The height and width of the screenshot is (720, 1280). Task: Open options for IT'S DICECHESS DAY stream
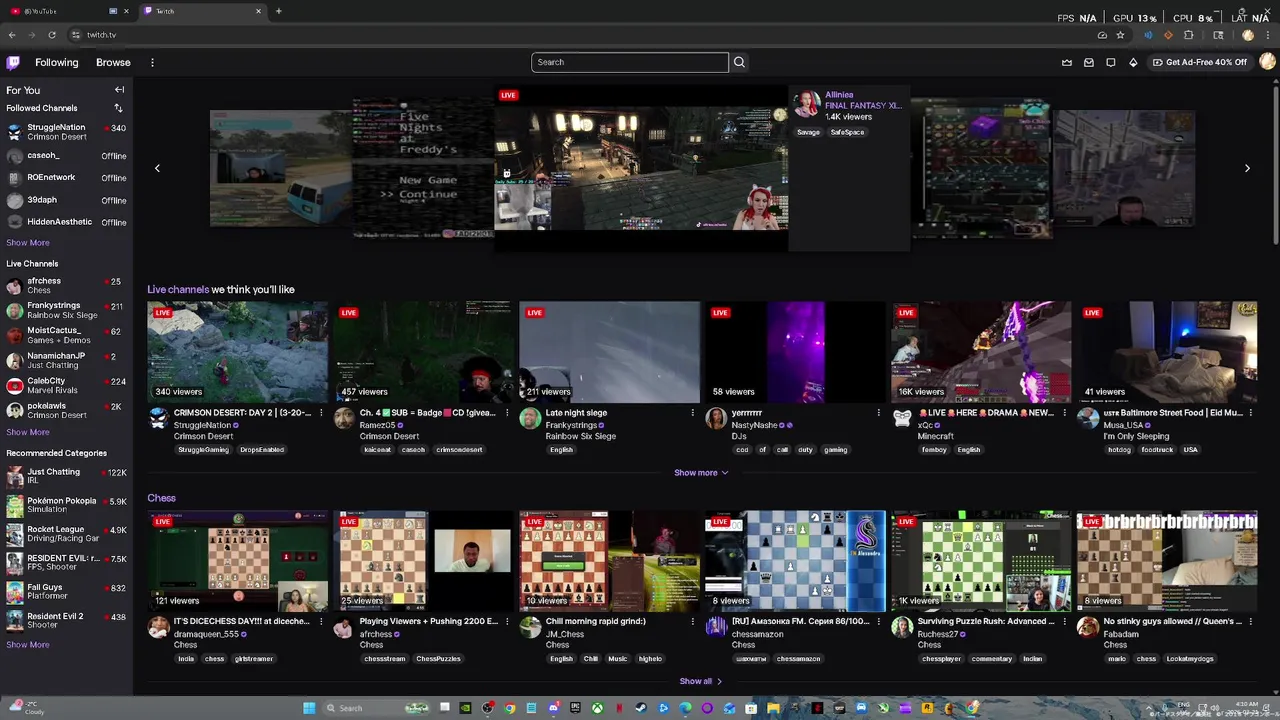tap(321, 622)
